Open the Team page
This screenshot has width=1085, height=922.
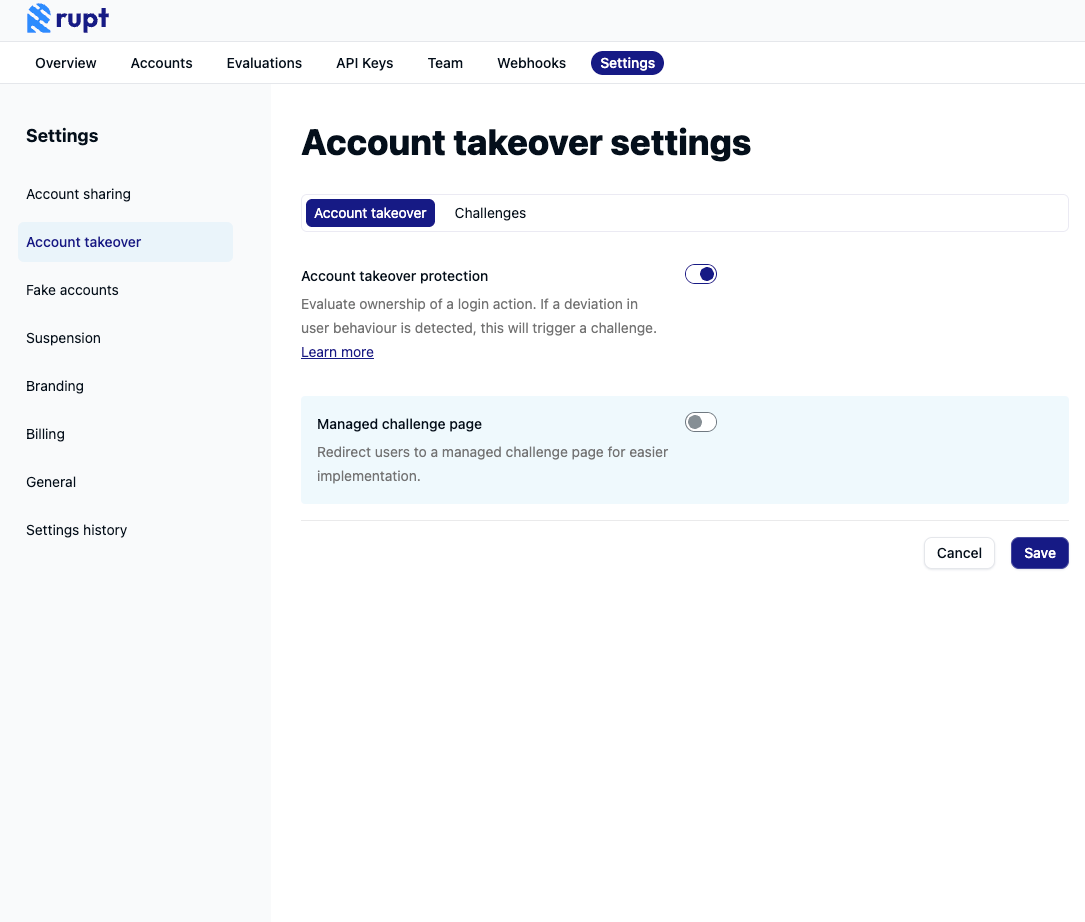pyautogui.click(x=445, y=62)
